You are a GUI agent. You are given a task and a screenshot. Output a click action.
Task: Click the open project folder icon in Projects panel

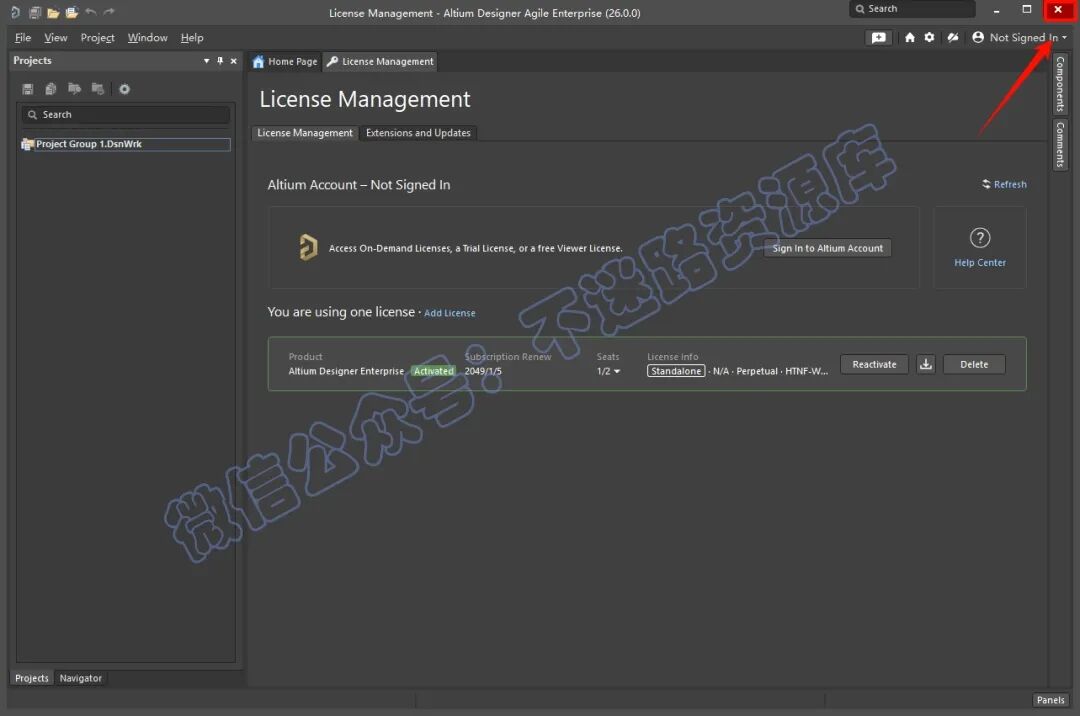click(74, 89)
